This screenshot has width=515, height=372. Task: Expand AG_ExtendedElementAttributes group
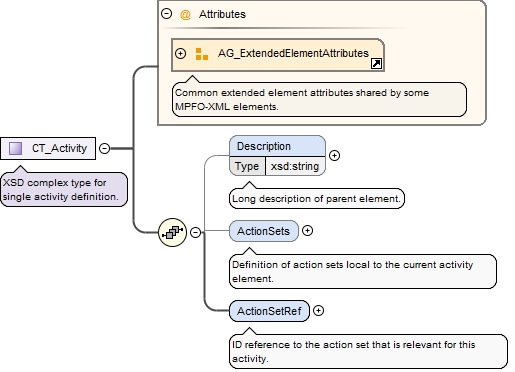click(180, 53)
